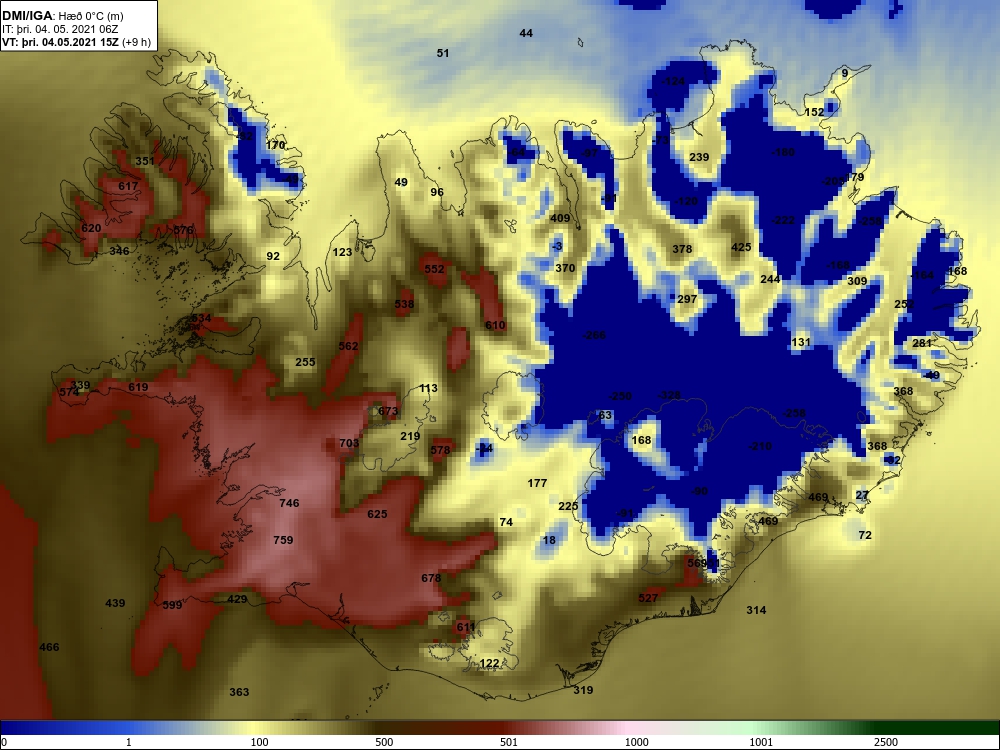
Task: Click the '152' value in the northeast
Action: click(x=814, y=112)
